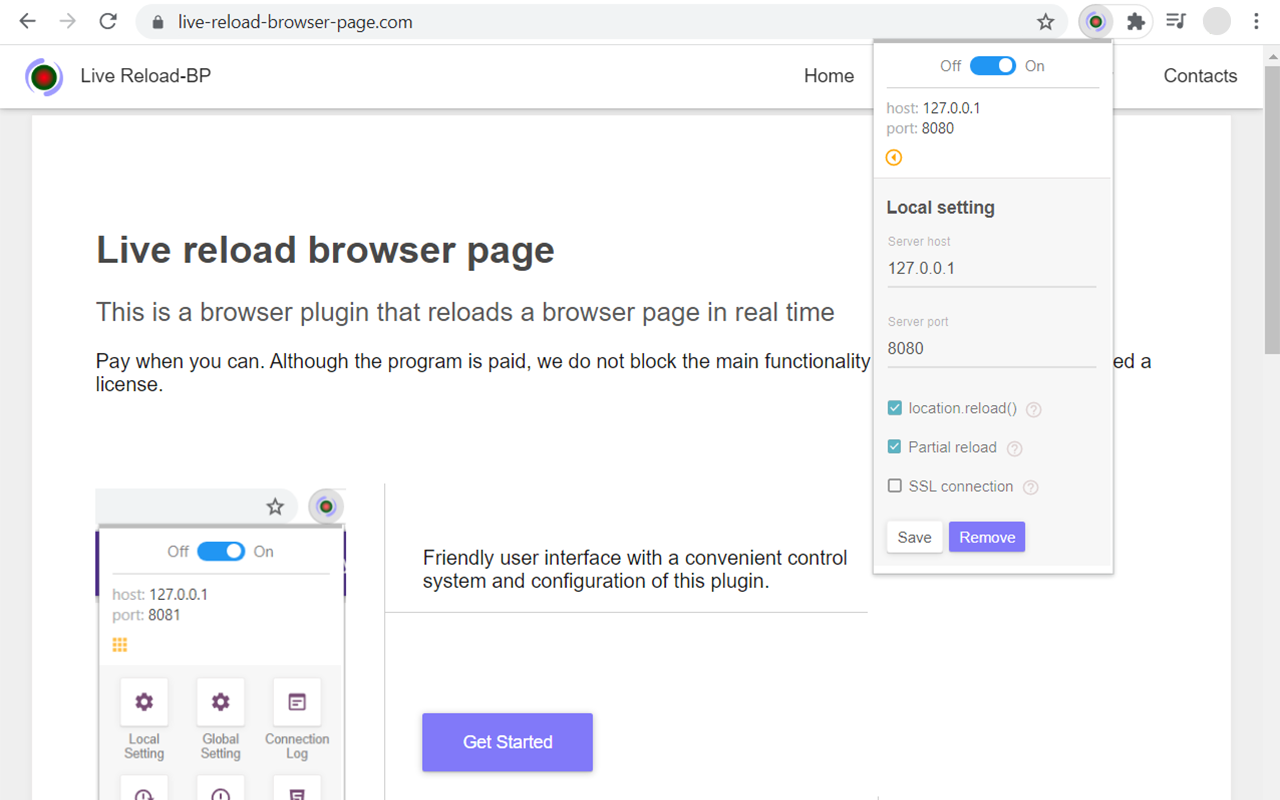Click the orange back-arrow icon in popup

pos(893,157)
